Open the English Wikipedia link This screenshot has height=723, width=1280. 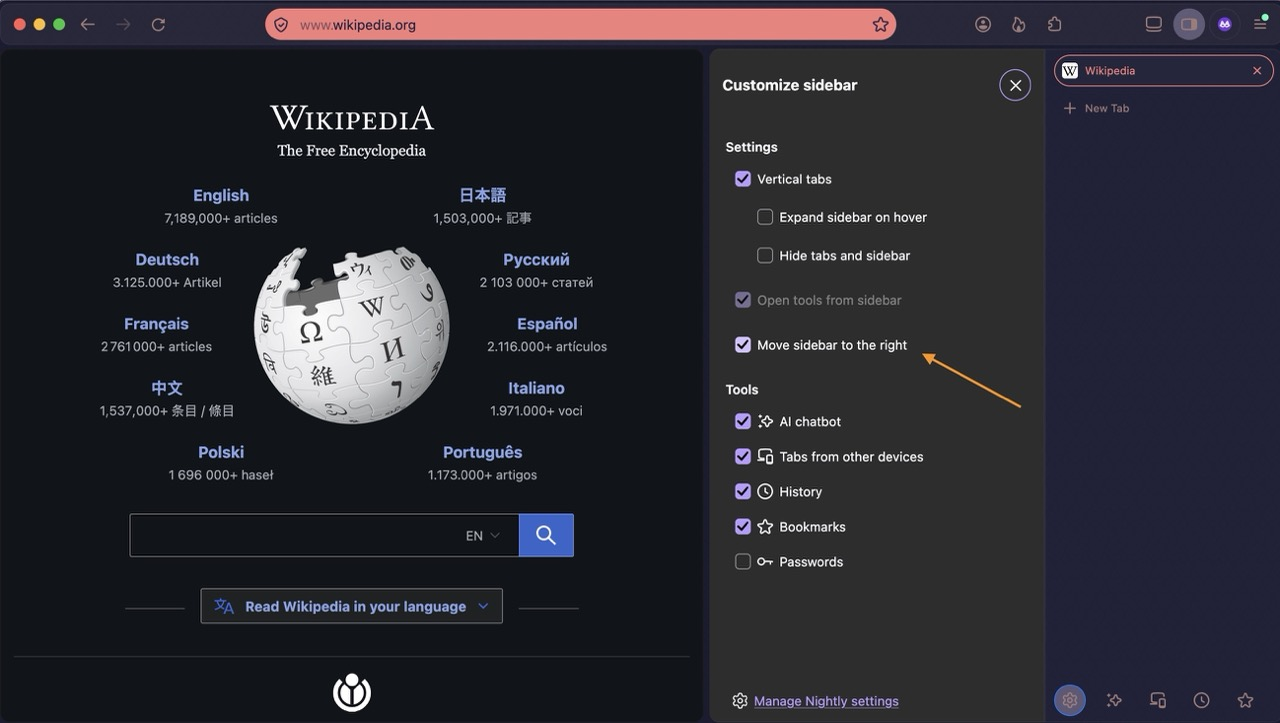point(221,196)
